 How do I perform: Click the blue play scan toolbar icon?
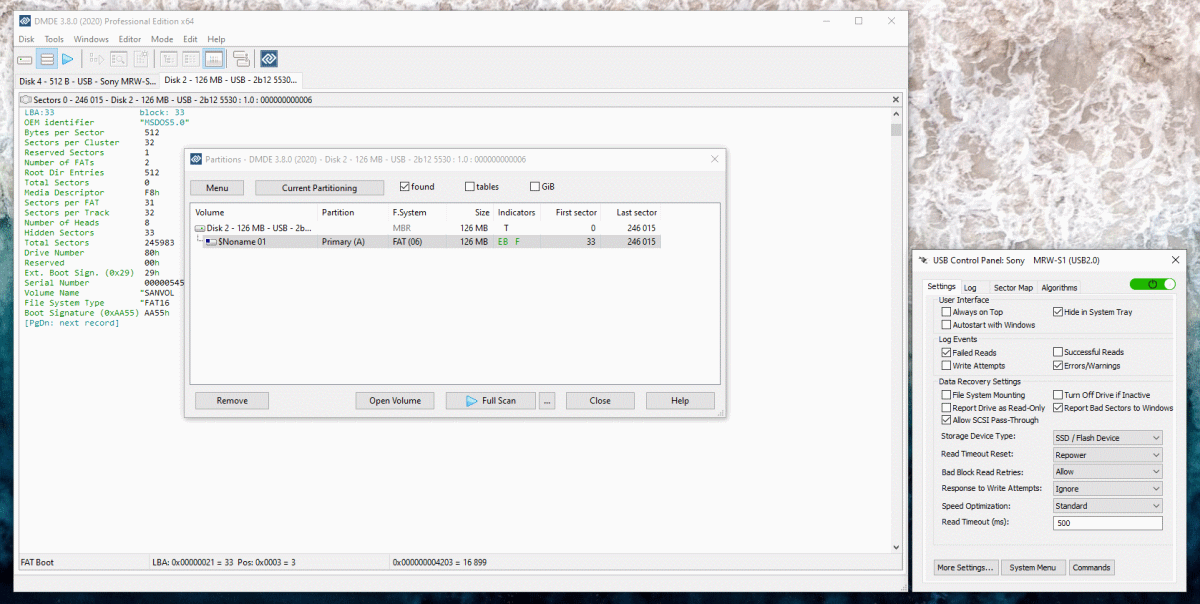pyautogui.click(x=68, y=59)
